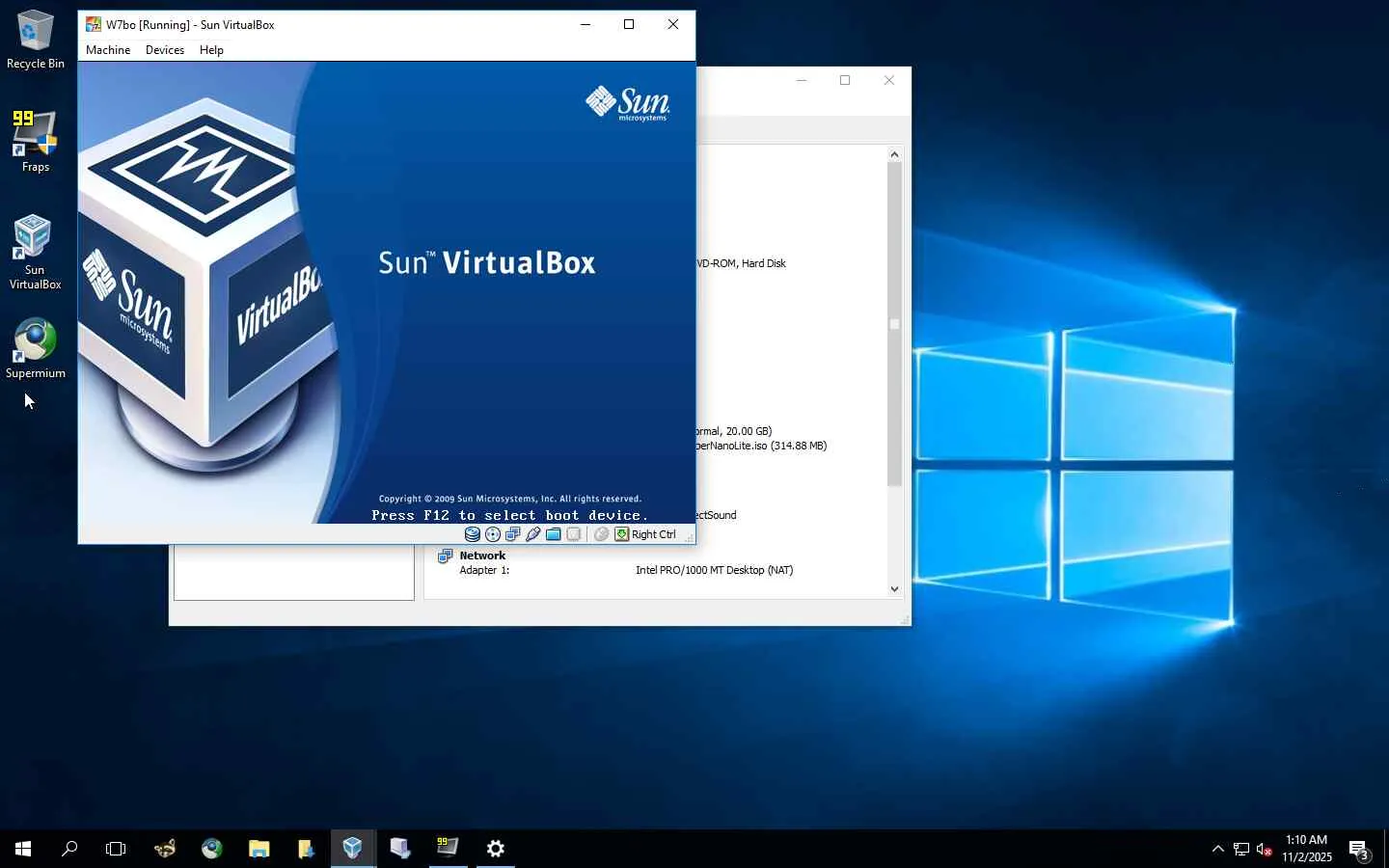Maximize the background VirtualBox manager window
The width and height of the screenshot is (1389, 868).
click(845, 80)
